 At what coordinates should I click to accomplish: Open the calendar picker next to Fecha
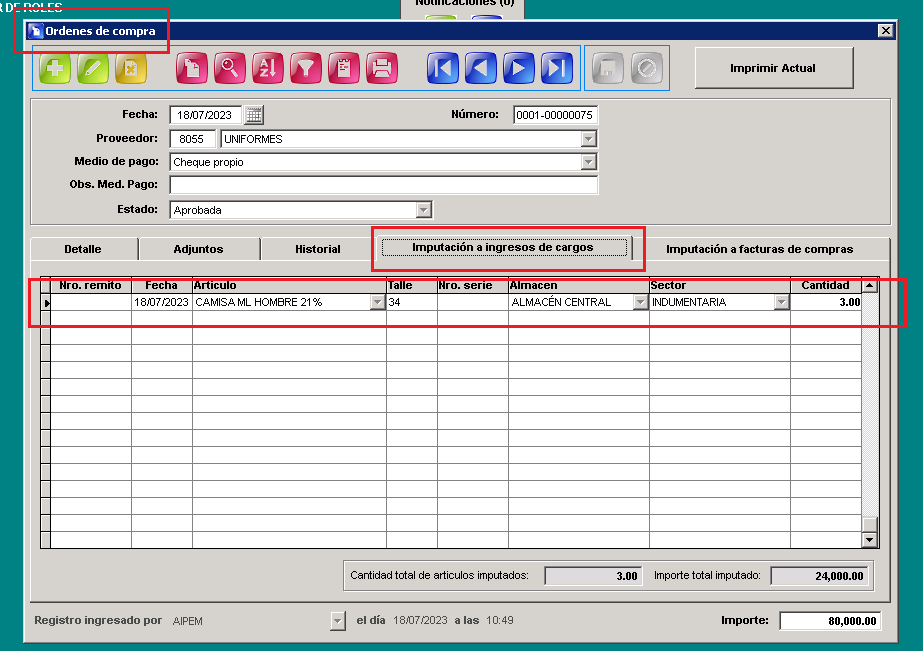pos(254,115)
